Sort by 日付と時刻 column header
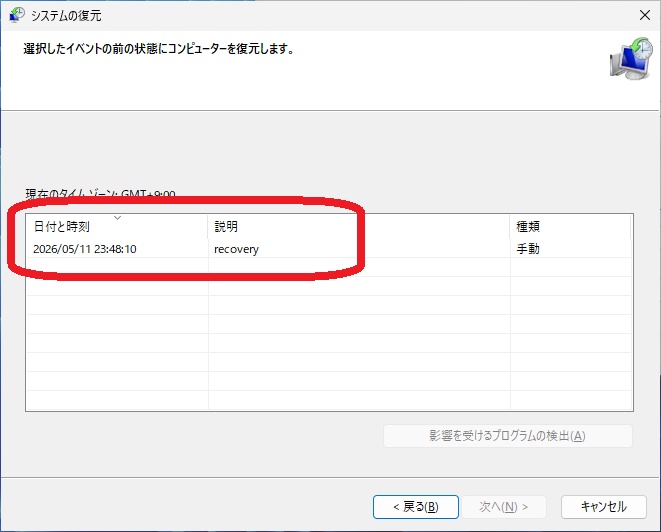 pos(117,226)
